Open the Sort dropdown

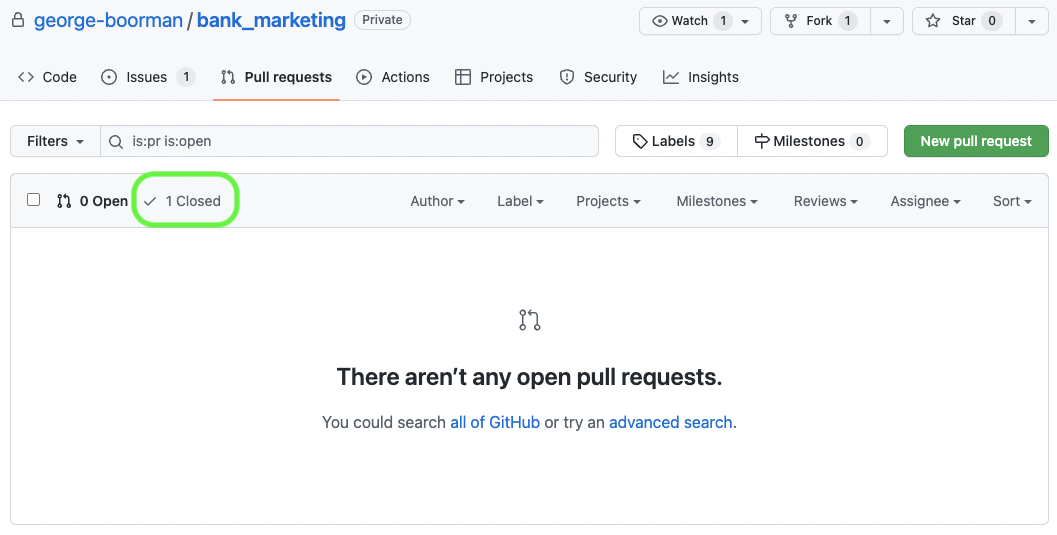pos(1013,201)
